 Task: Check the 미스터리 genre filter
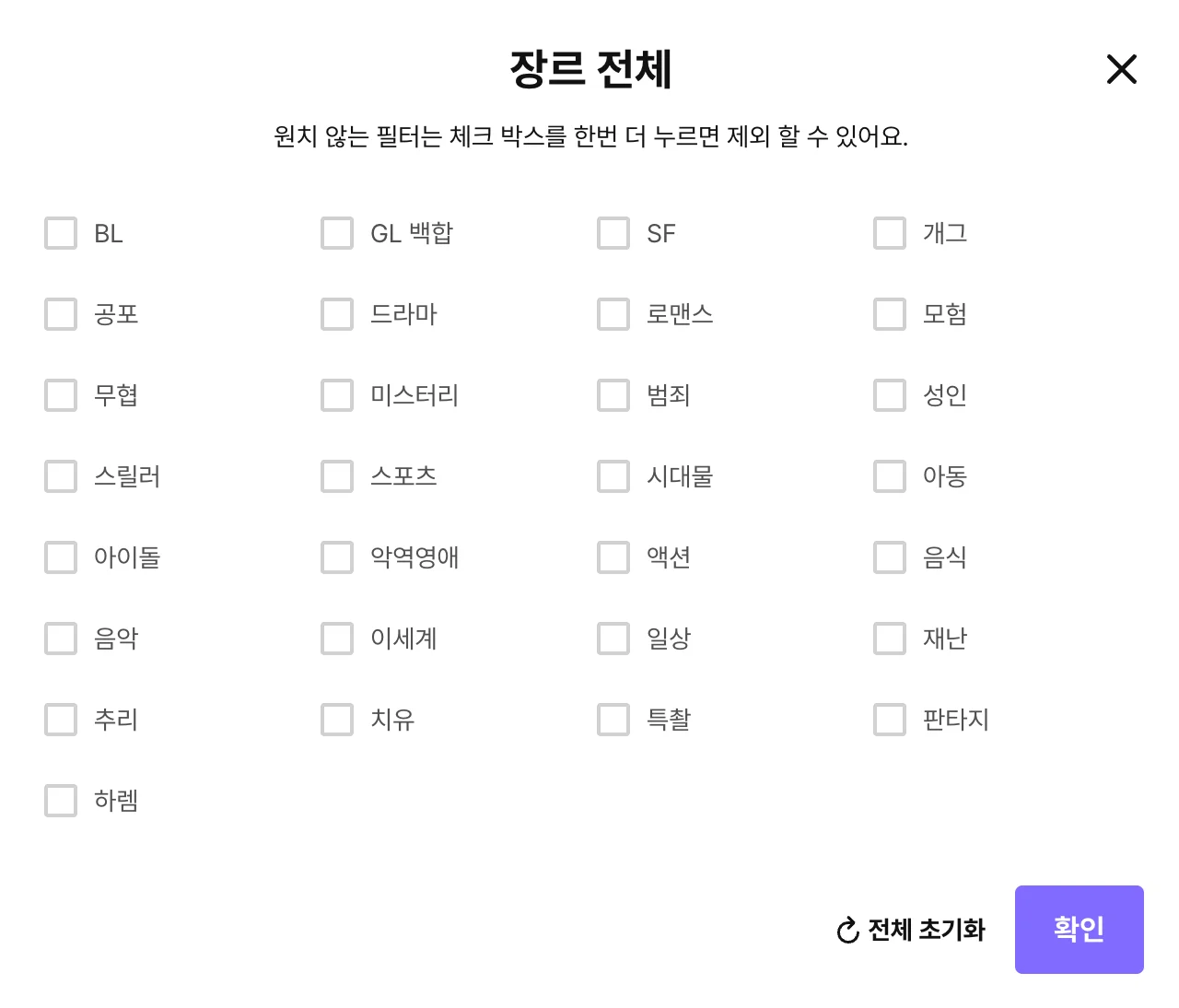336,395
